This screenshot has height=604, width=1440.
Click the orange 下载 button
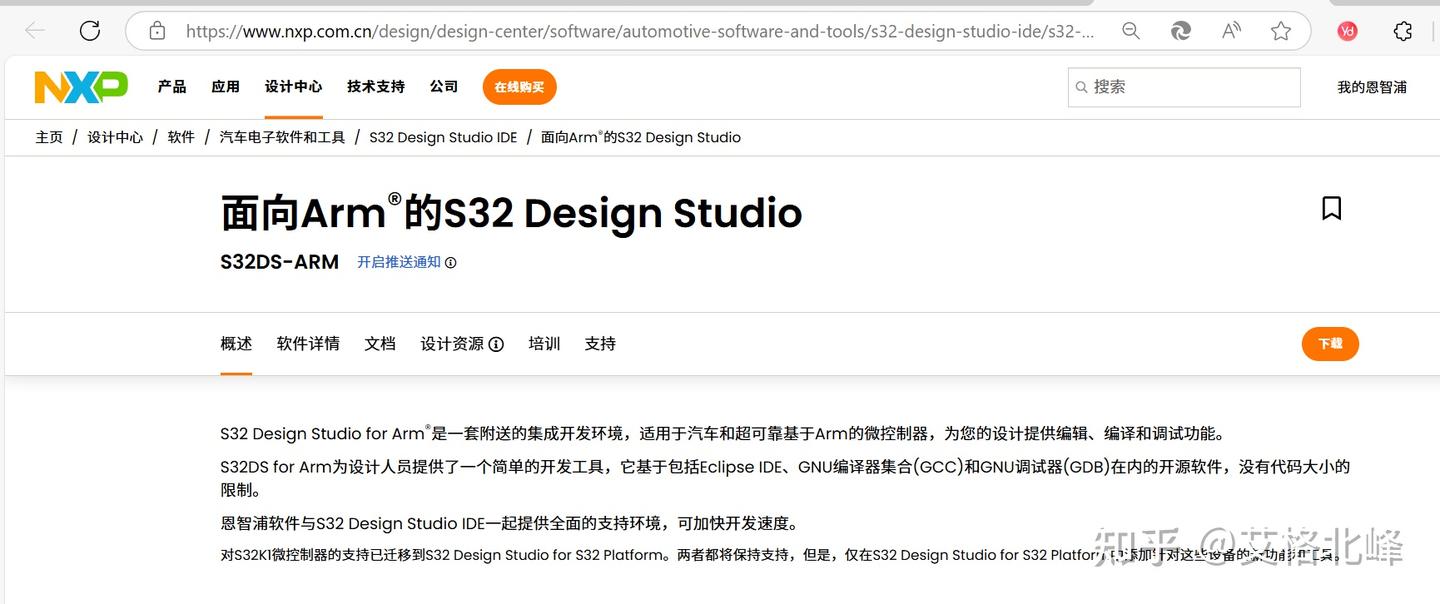(1330, 343)
